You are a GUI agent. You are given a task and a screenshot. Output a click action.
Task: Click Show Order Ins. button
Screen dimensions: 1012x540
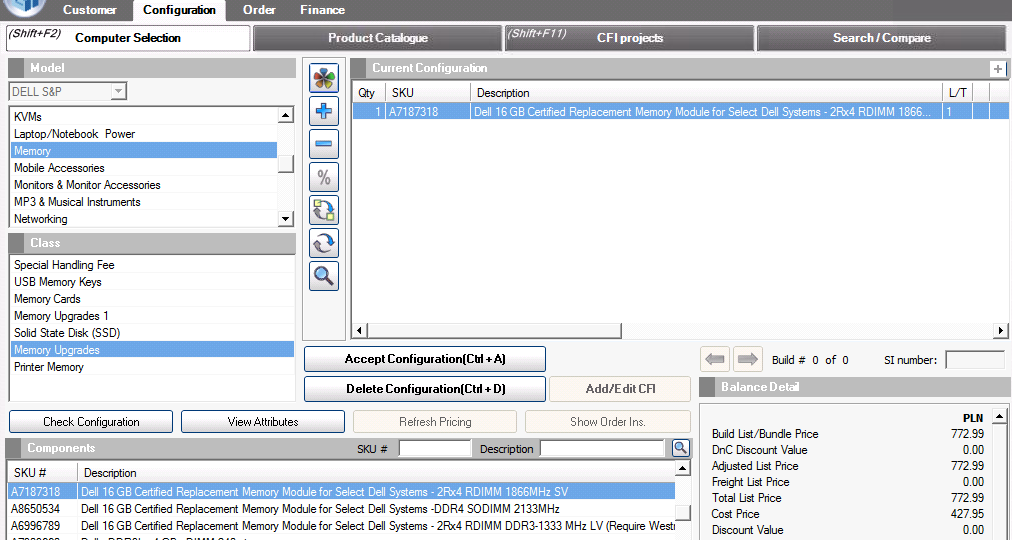click(x=608, y=422)
